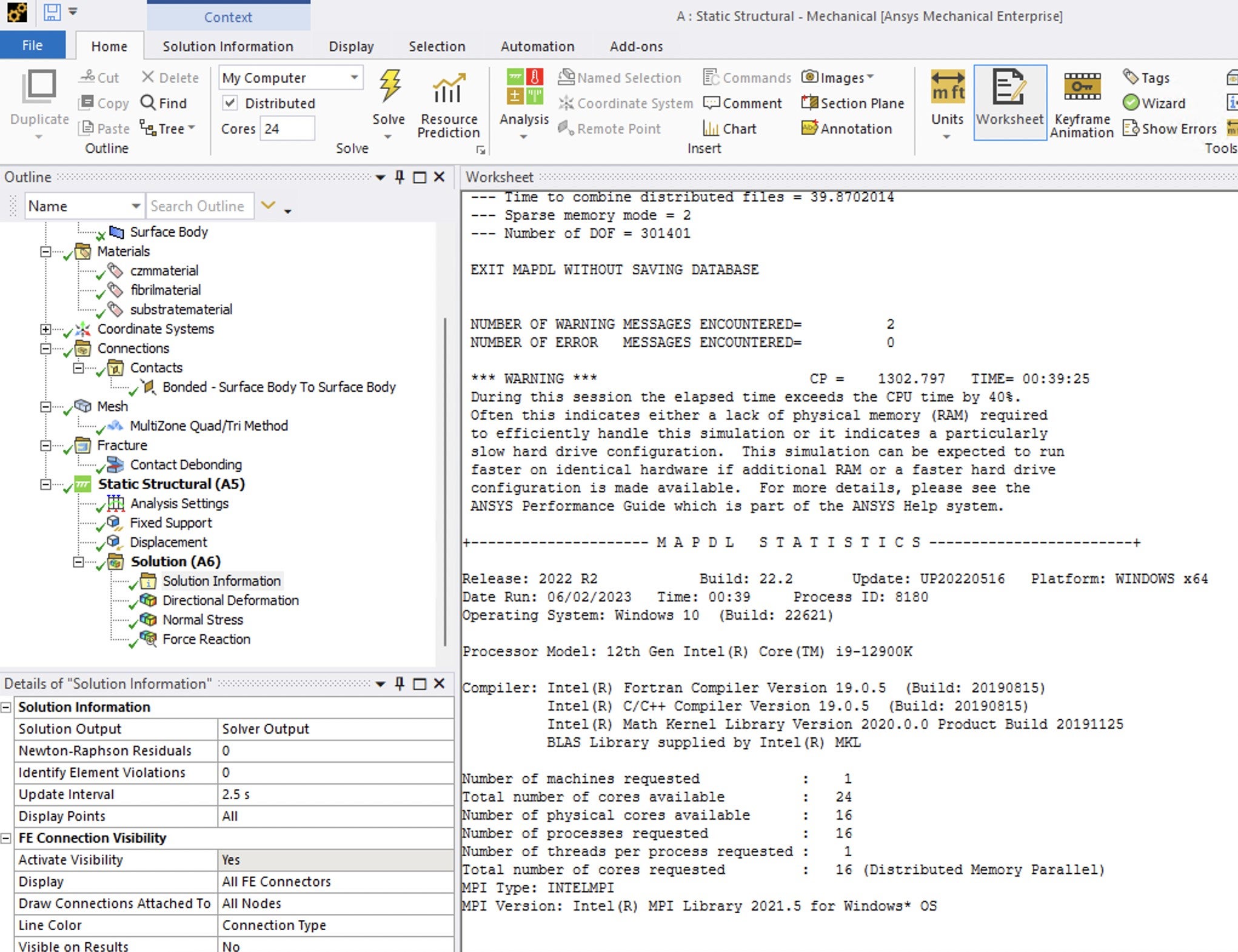The width and height of the screenshot is (1238, 952).
Task: Expand the Coordinate Systems node
Action: click(45, 329)
